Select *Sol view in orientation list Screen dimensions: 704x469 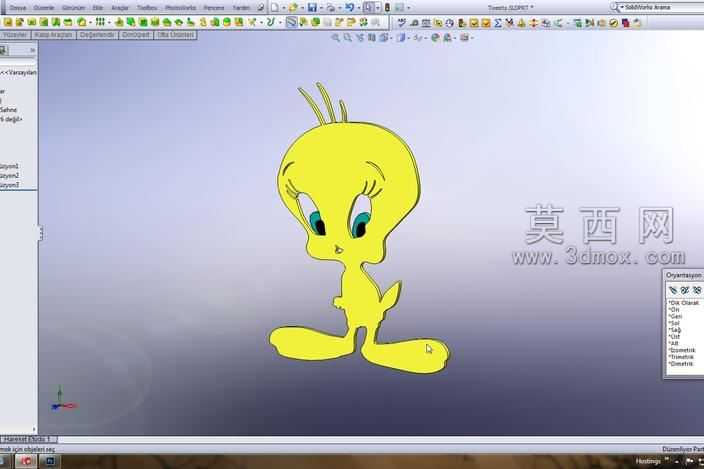[x=674, y=323]
